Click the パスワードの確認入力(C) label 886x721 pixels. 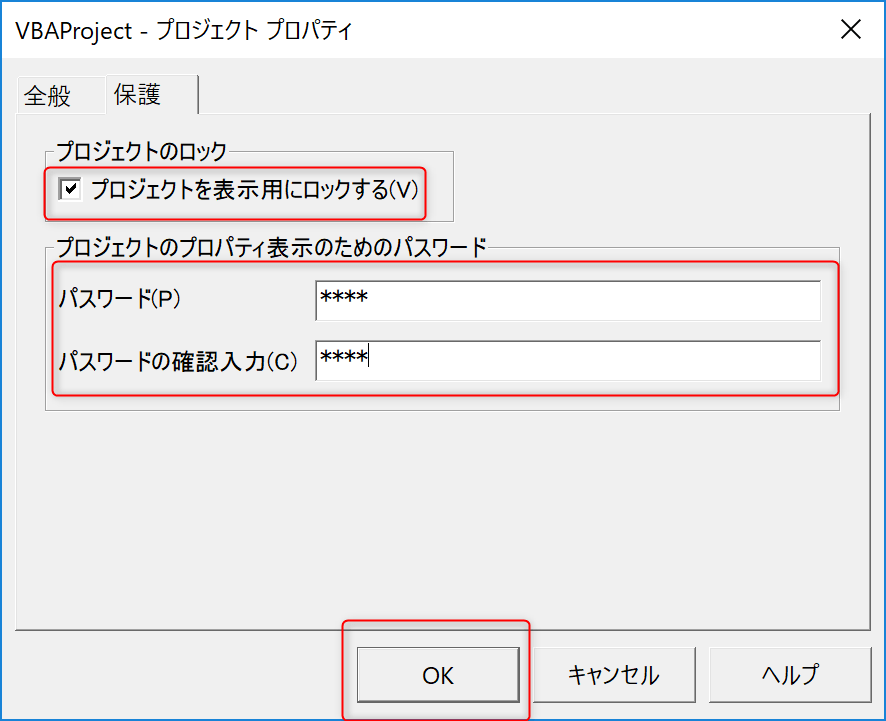click(x=178, y=361)
